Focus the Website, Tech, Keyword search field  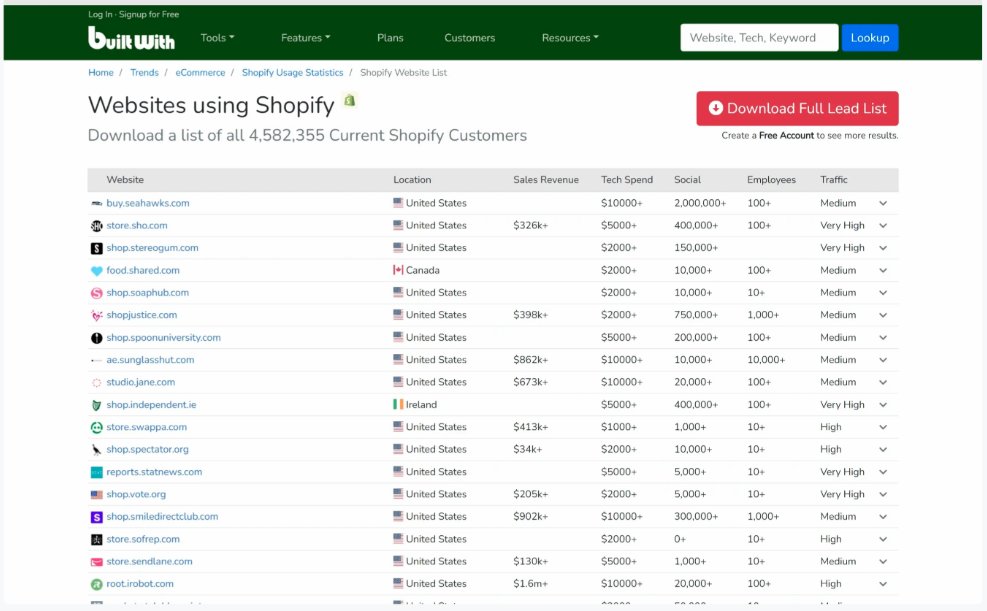tap(759, 38)
